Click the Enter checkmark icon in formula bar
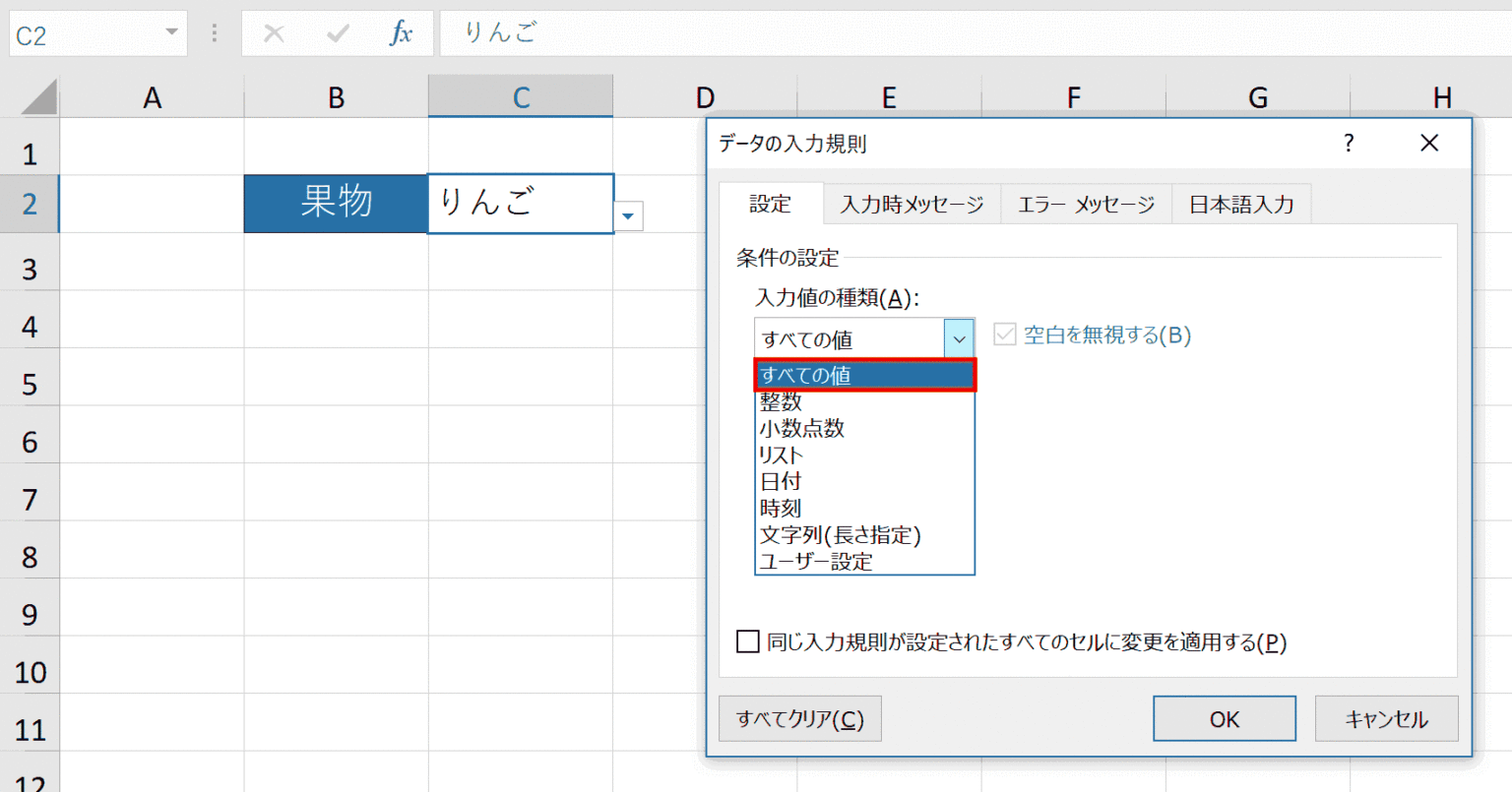The width and height of the screenshot is (1512, 792). coord(338,32)
